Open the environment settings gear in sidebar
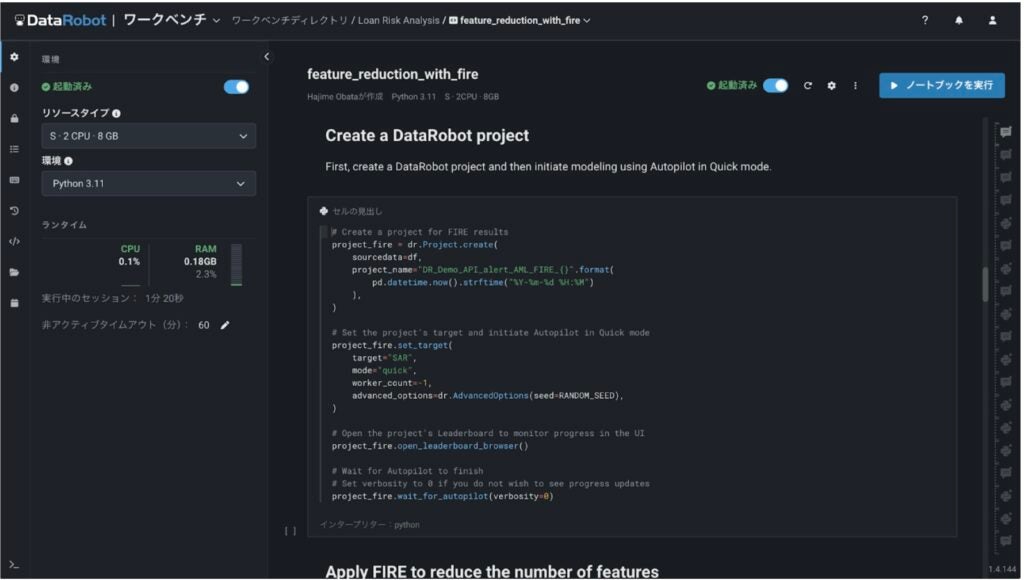The width and height of the screenshot is (1024, 580). (x=14, y=57)
